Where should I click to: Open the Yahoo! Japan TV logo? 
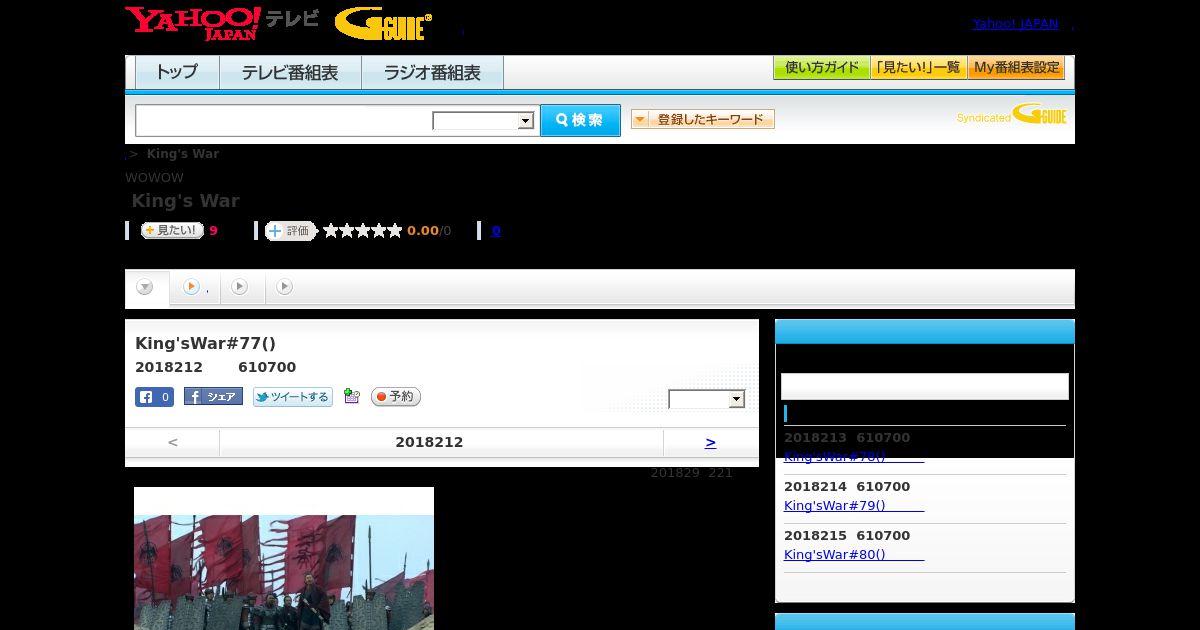[222, 23]
